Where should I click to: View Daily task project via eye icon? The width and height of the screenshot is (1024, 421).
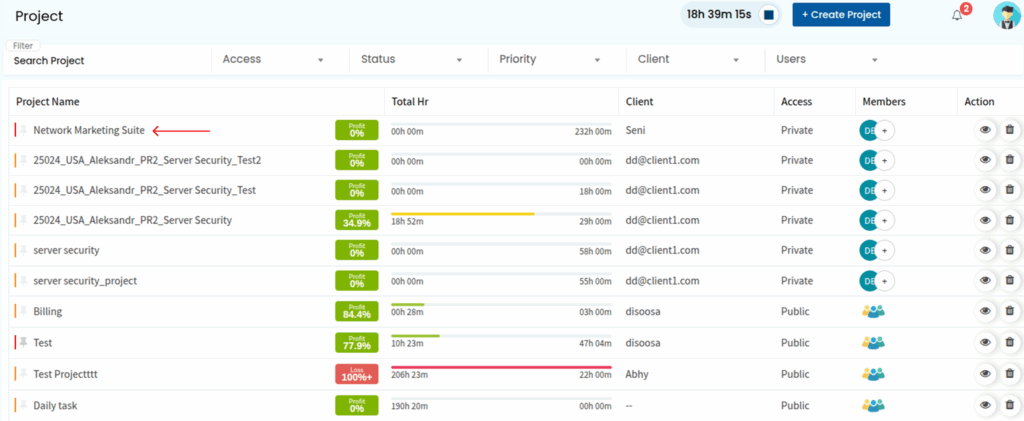(985, 405)
